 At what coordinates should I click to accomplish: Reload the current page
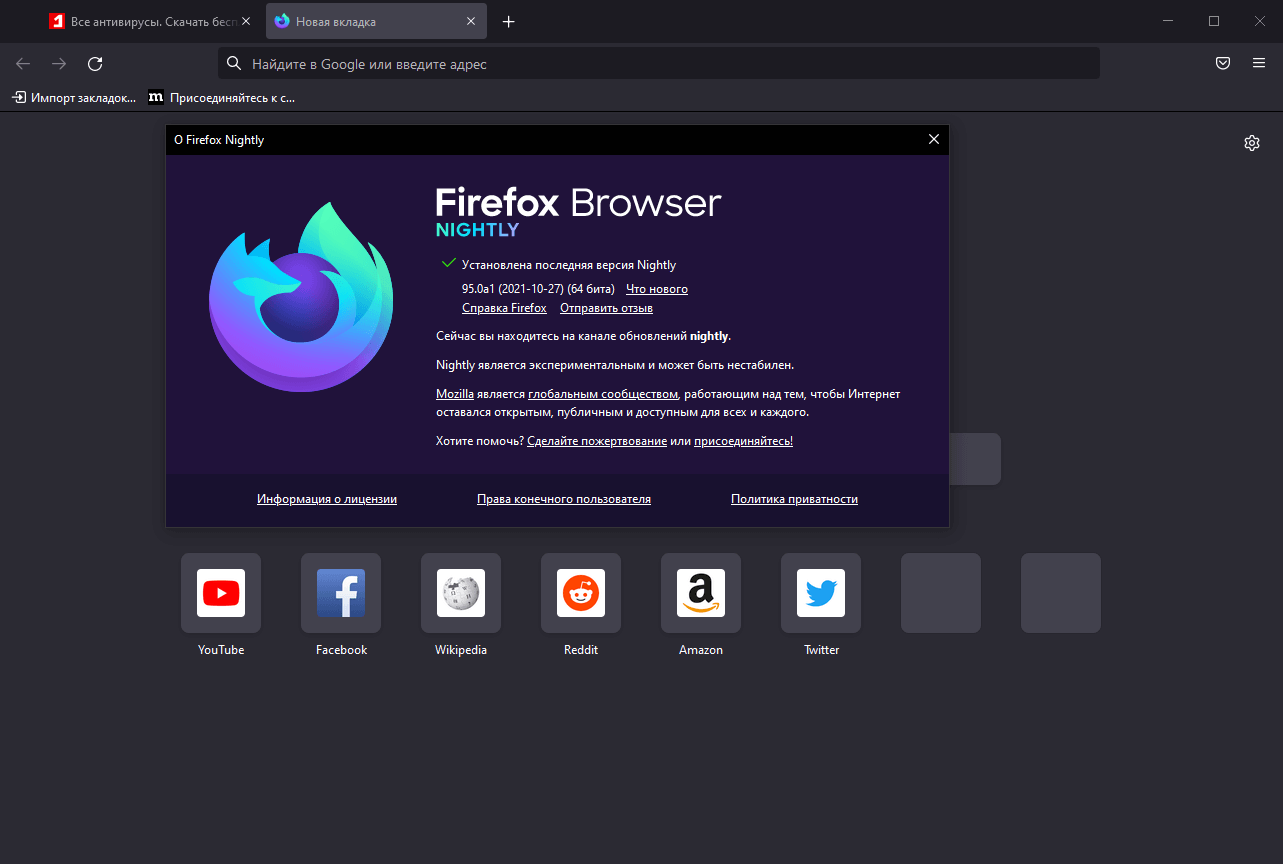(95, 64)
